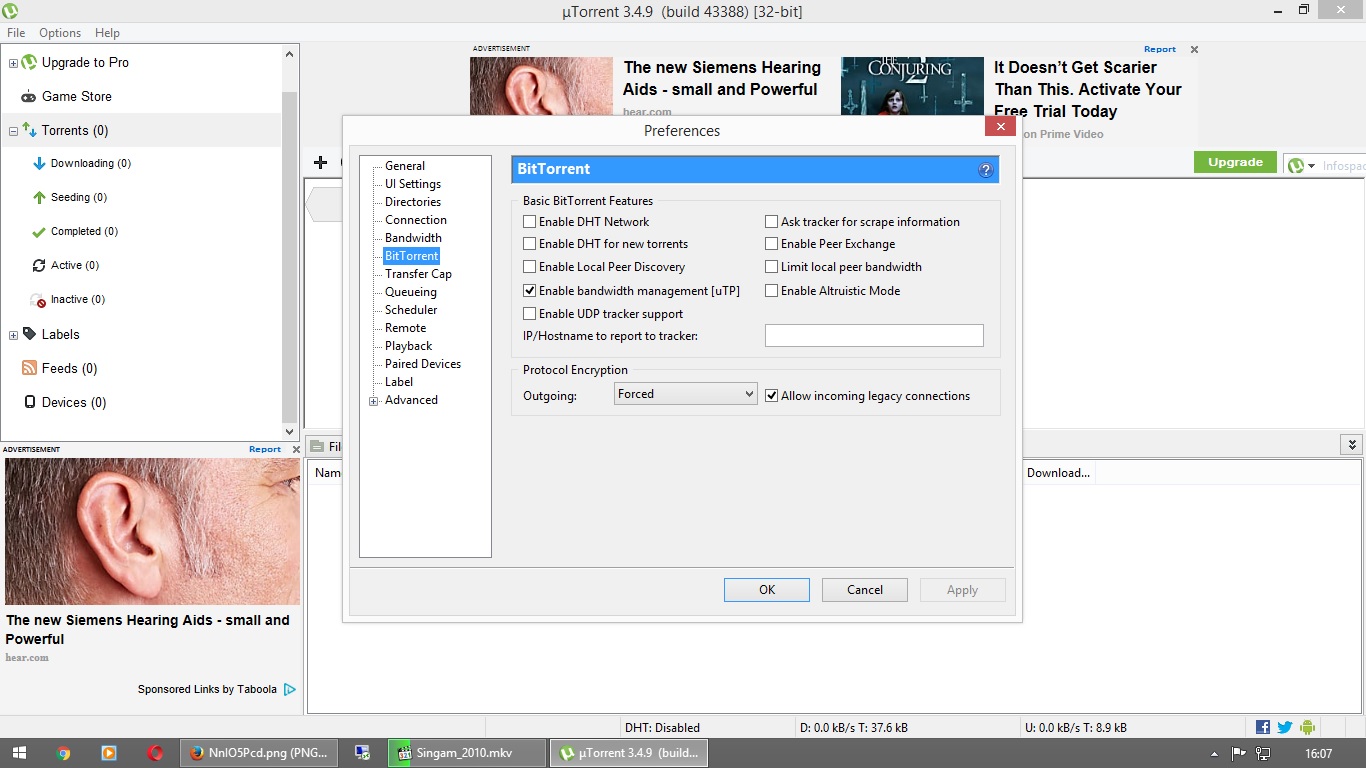Open the Facebook icon in status bar
The width and height of the screenshot is (1366, 768).
(1263, 727)
